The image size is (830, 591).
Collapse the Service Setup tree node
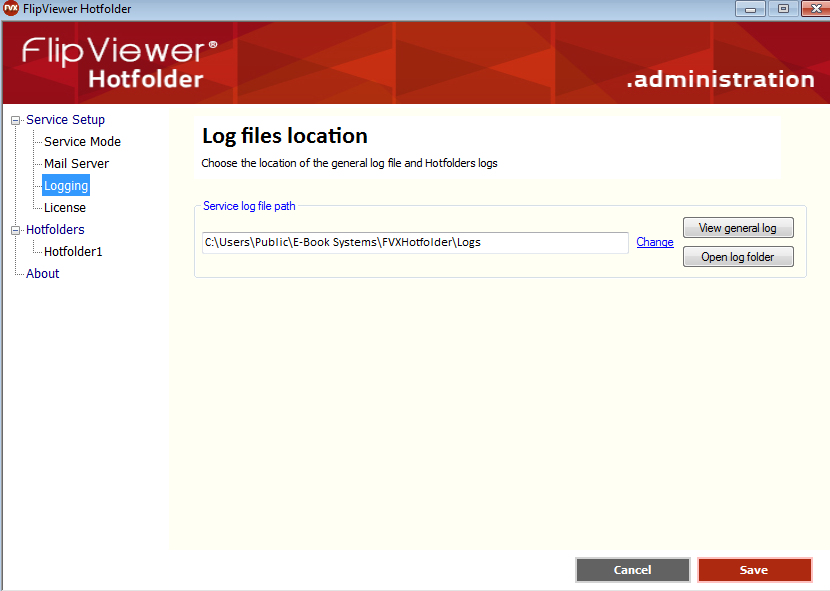point(15,120)
